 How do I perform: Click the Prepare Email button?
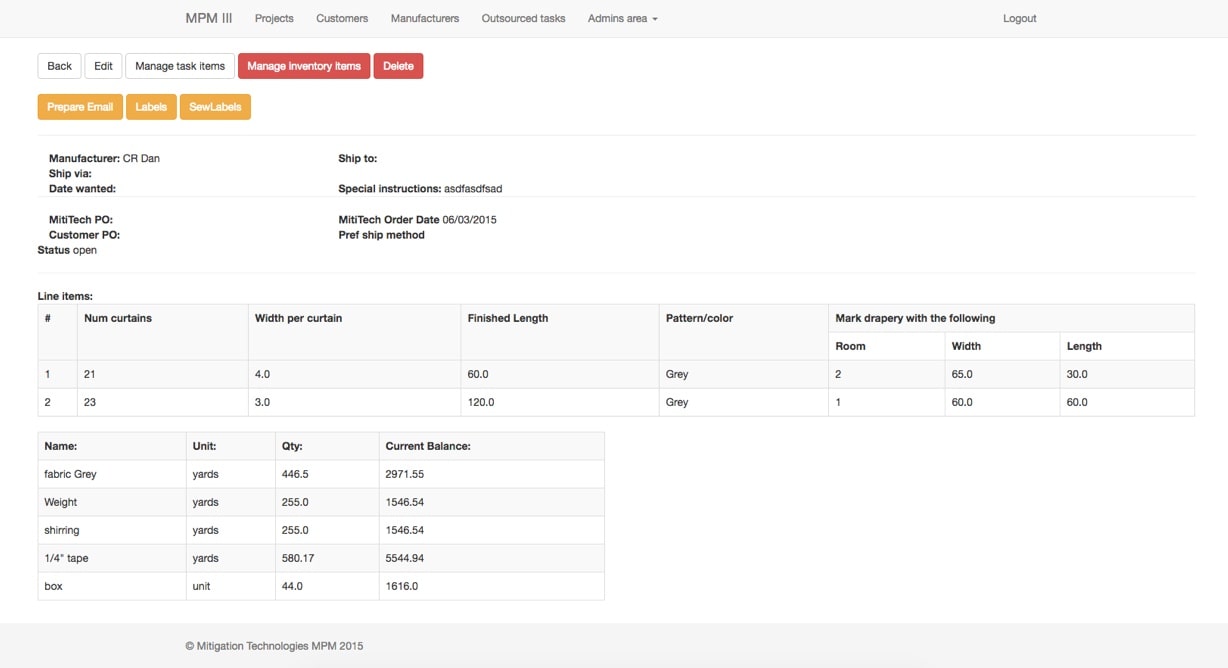tap(80, 107)
